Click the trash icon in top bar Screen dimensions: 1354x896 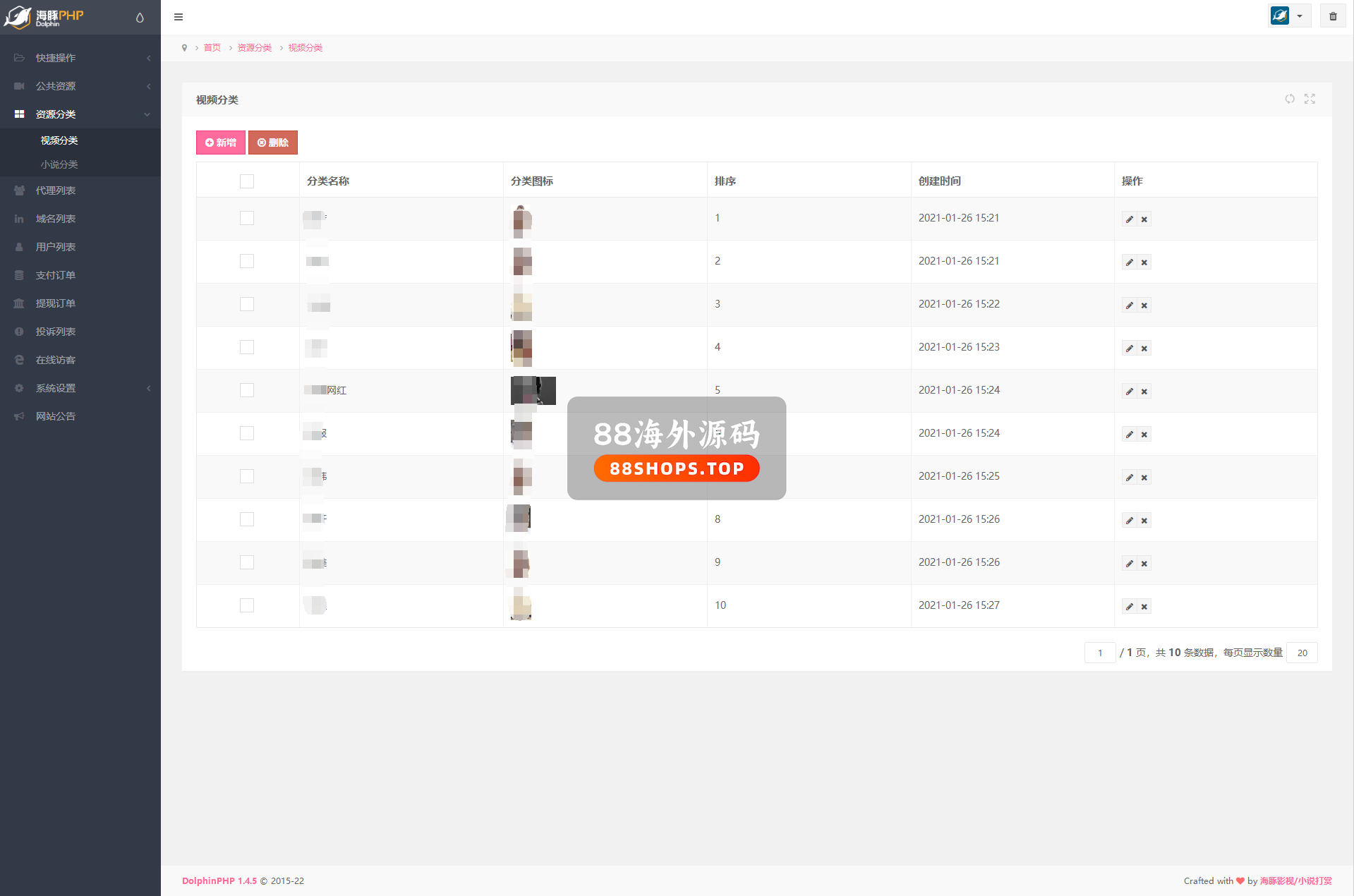click(x=1333, y=16)
